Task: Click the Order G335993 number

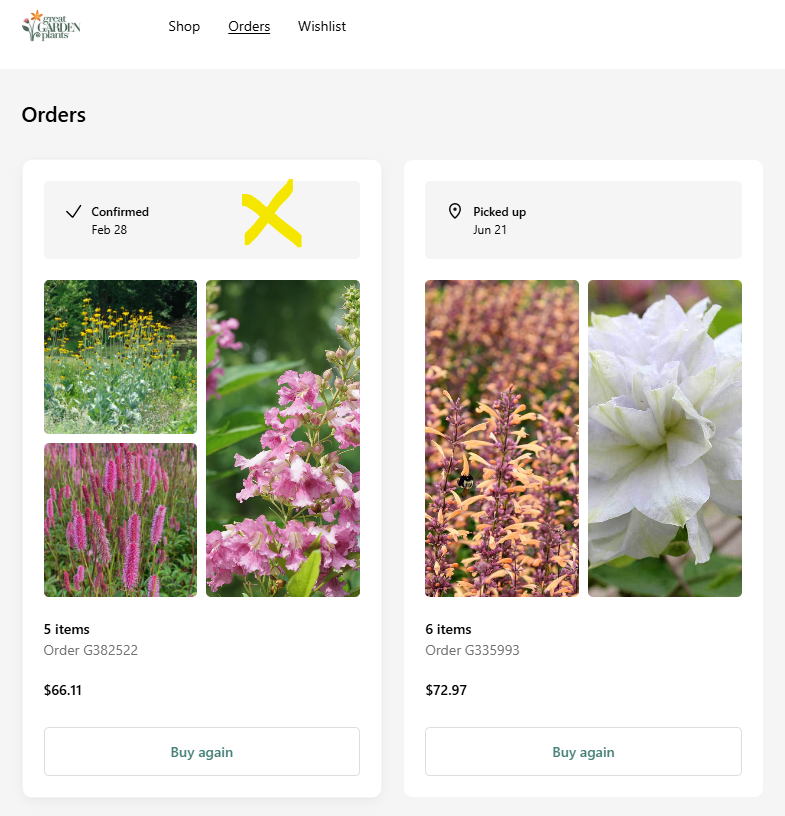Action: click(472, 650)
